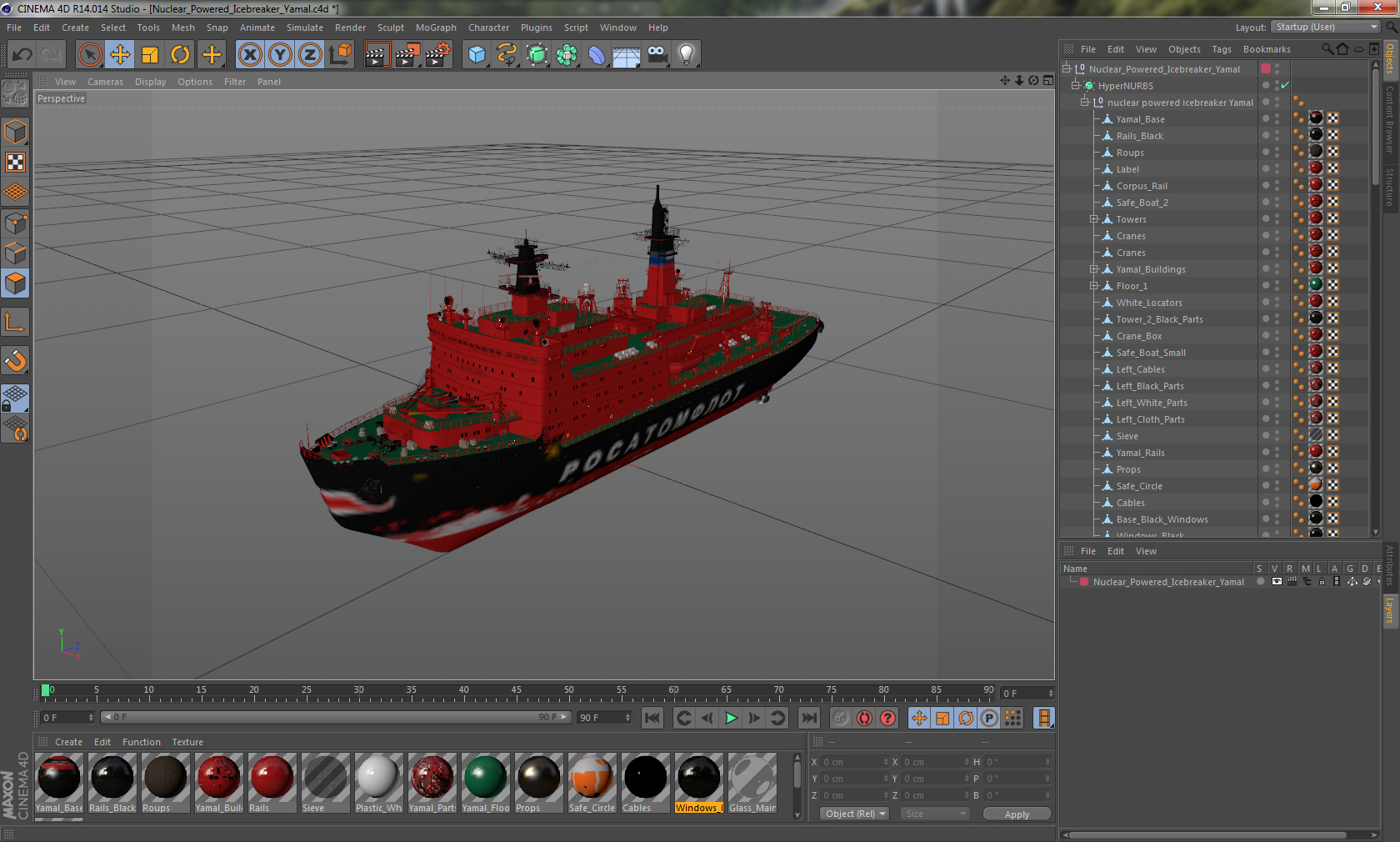Enable the Axis modification tool
This screenshot has width=1400, height=842.
pos(15,322)
